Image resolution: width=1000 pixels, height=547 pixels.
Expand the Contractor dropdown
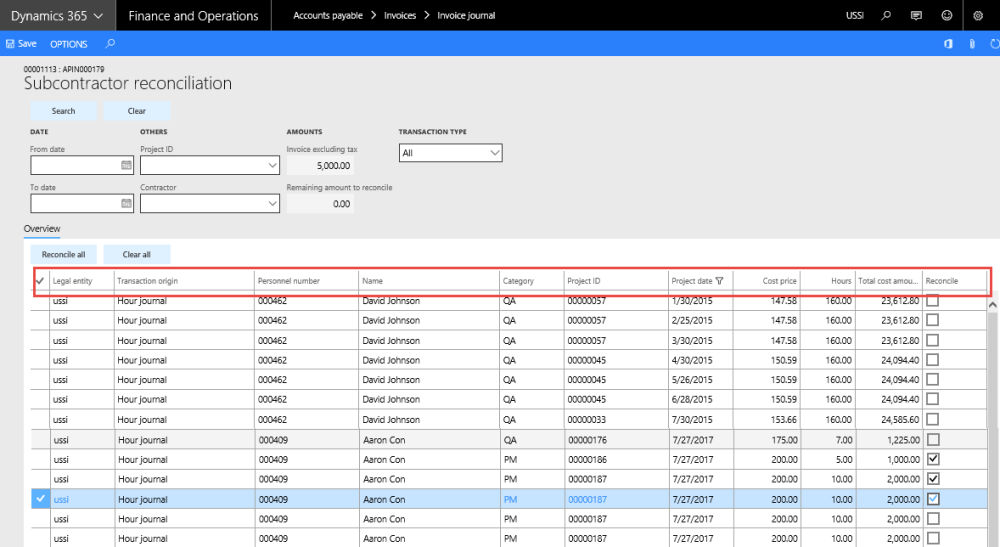pyautogui.click(x=273, y=203)
